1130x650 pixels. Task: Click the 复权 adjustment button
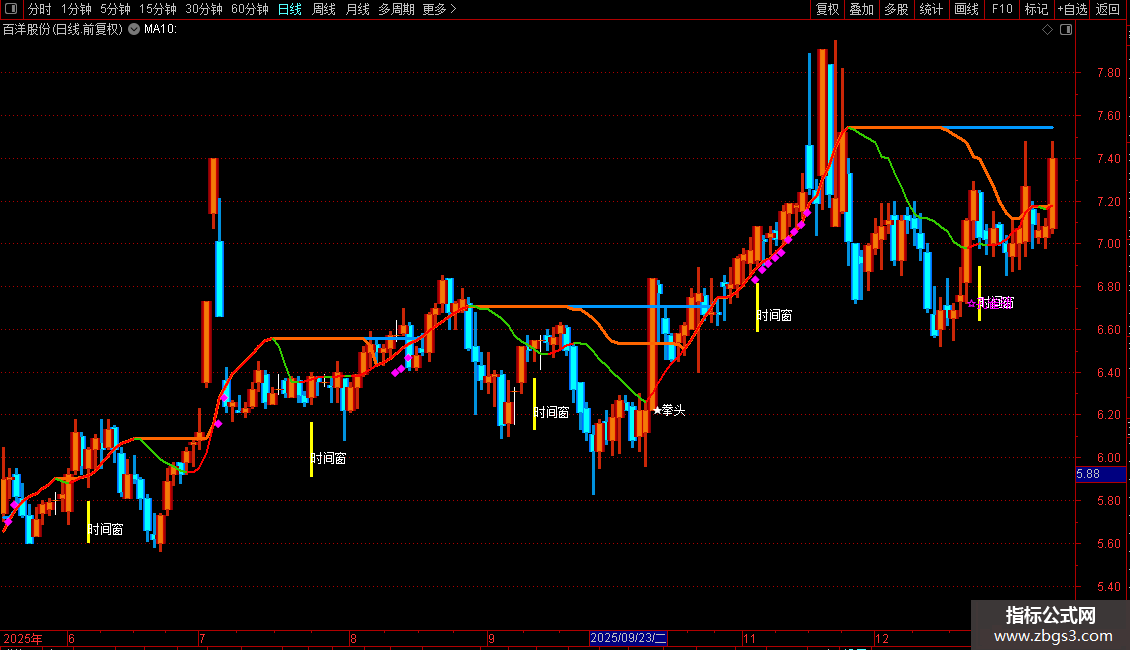(827, 9)
